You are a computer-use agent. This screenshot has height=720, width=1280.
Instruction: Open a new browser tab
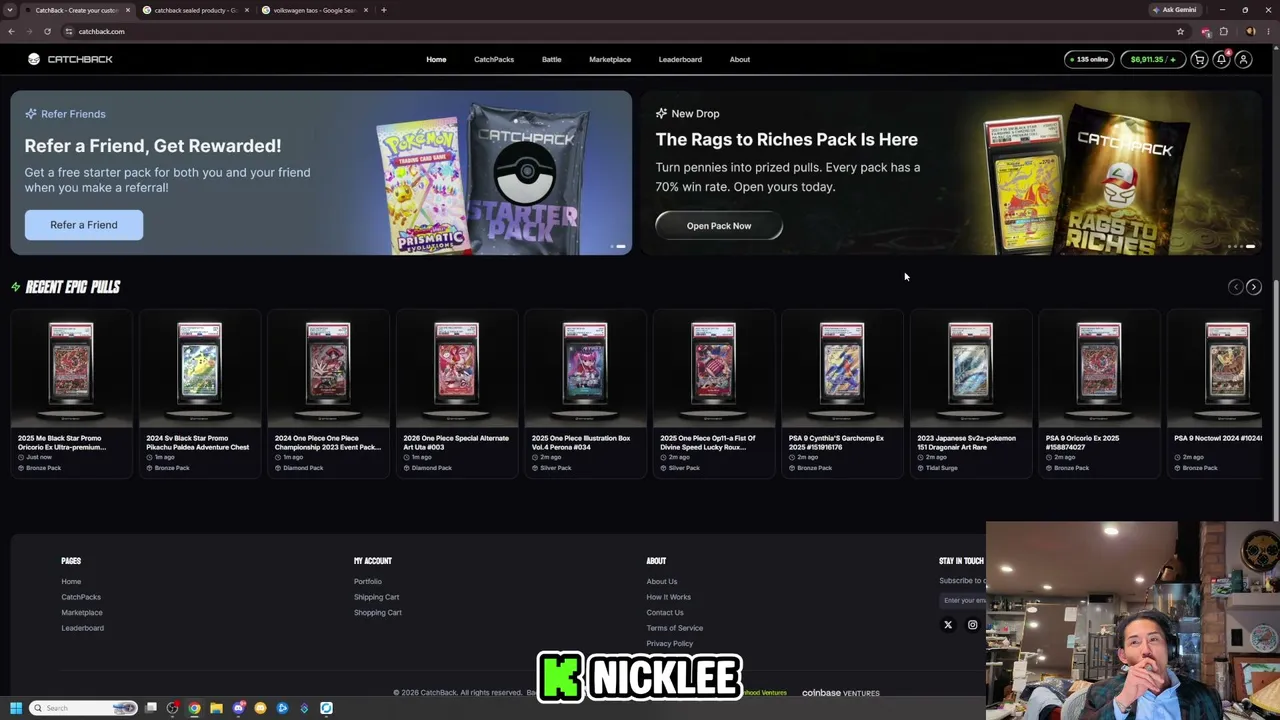384,10
